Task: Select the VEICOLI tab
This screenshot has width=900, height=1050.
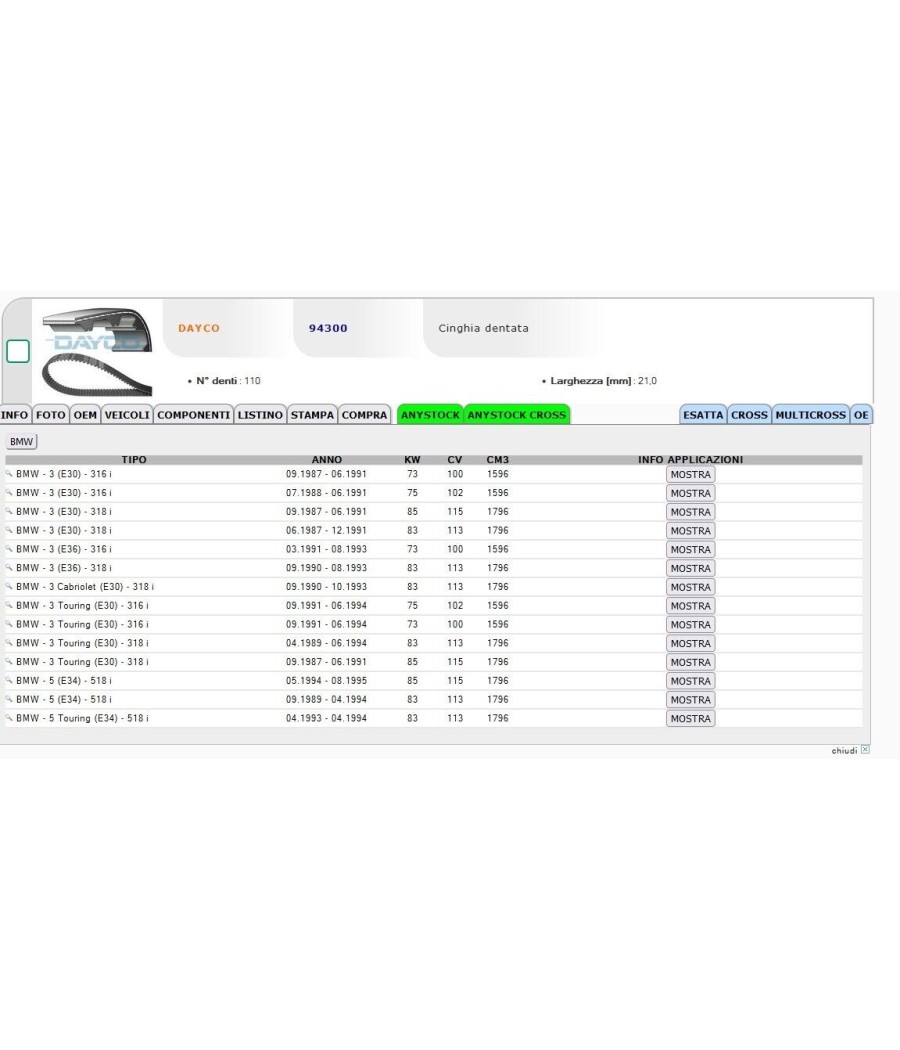Action: point(127,415)
